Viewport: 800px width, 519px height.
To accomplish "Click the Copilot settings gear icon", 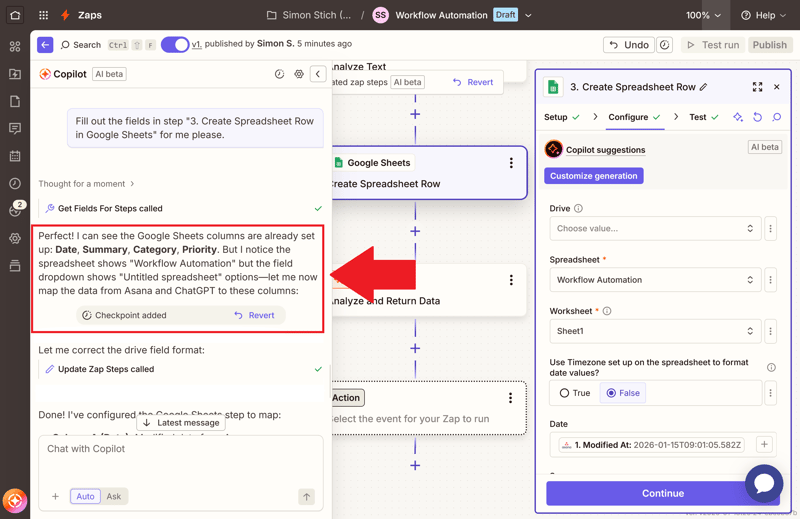I will (299, 74).
